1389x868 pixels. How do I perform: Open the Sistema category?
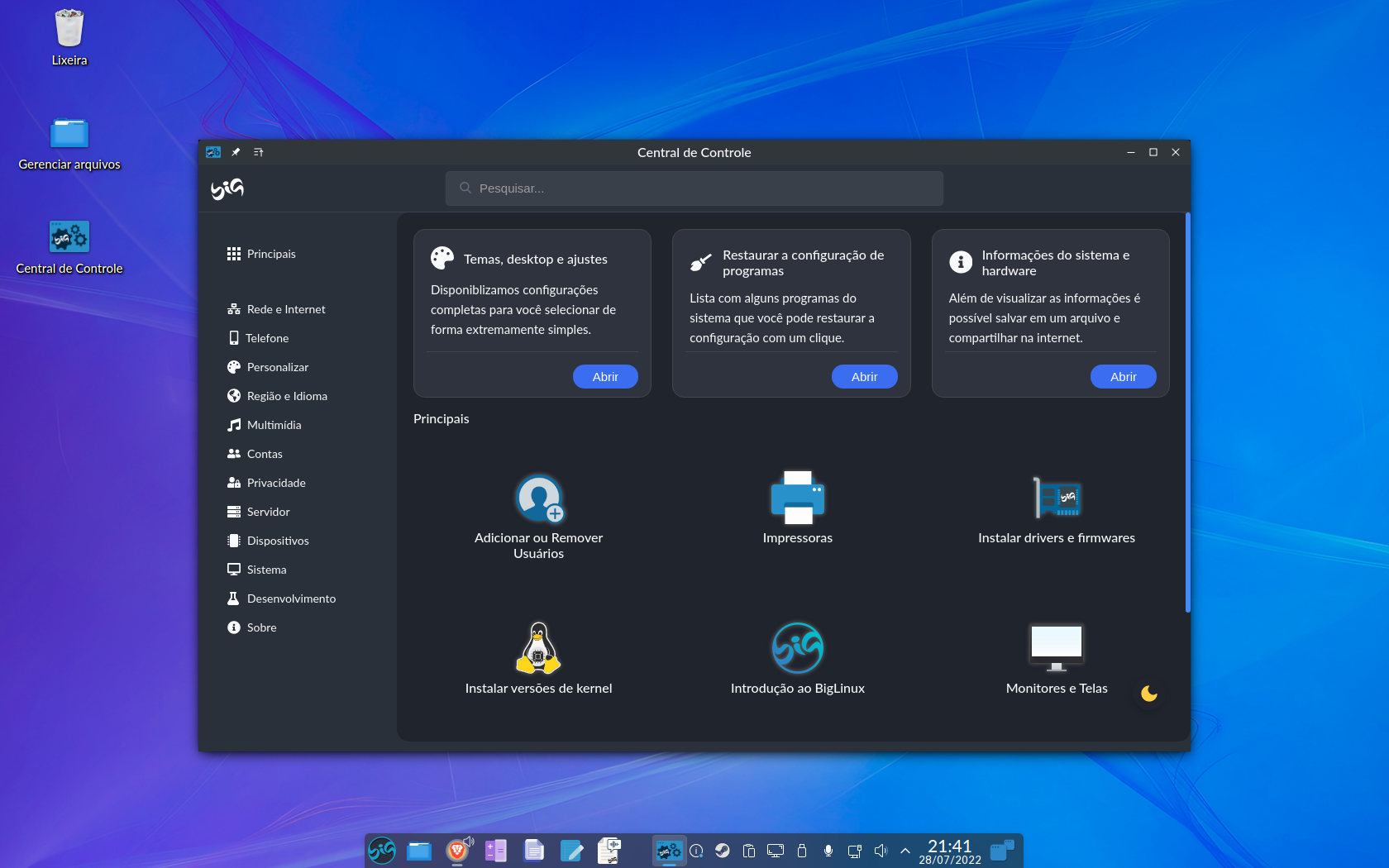tap(257, 570)
